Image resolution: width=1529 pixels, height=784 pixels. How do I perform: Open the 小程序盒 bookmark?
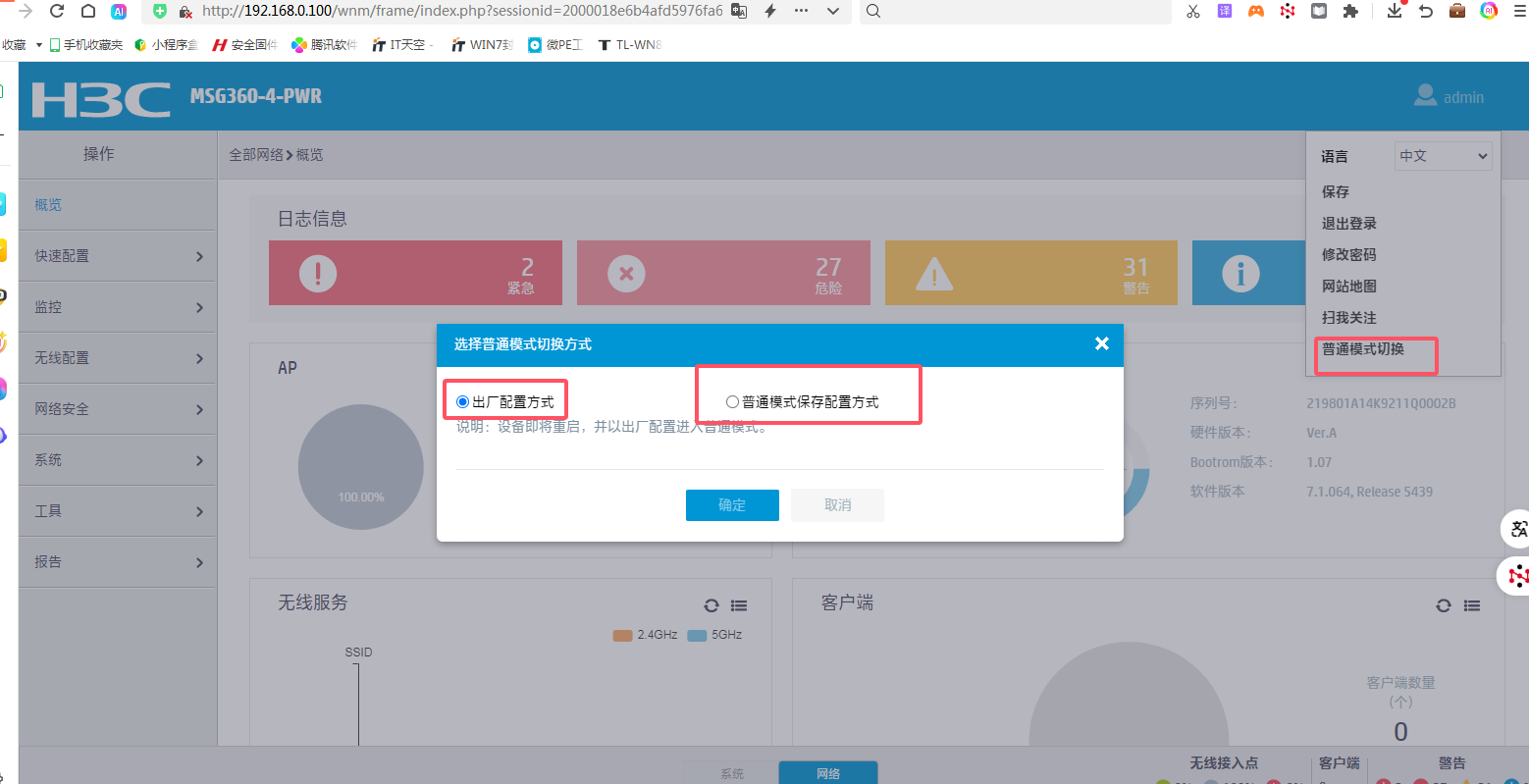point(167,45)
